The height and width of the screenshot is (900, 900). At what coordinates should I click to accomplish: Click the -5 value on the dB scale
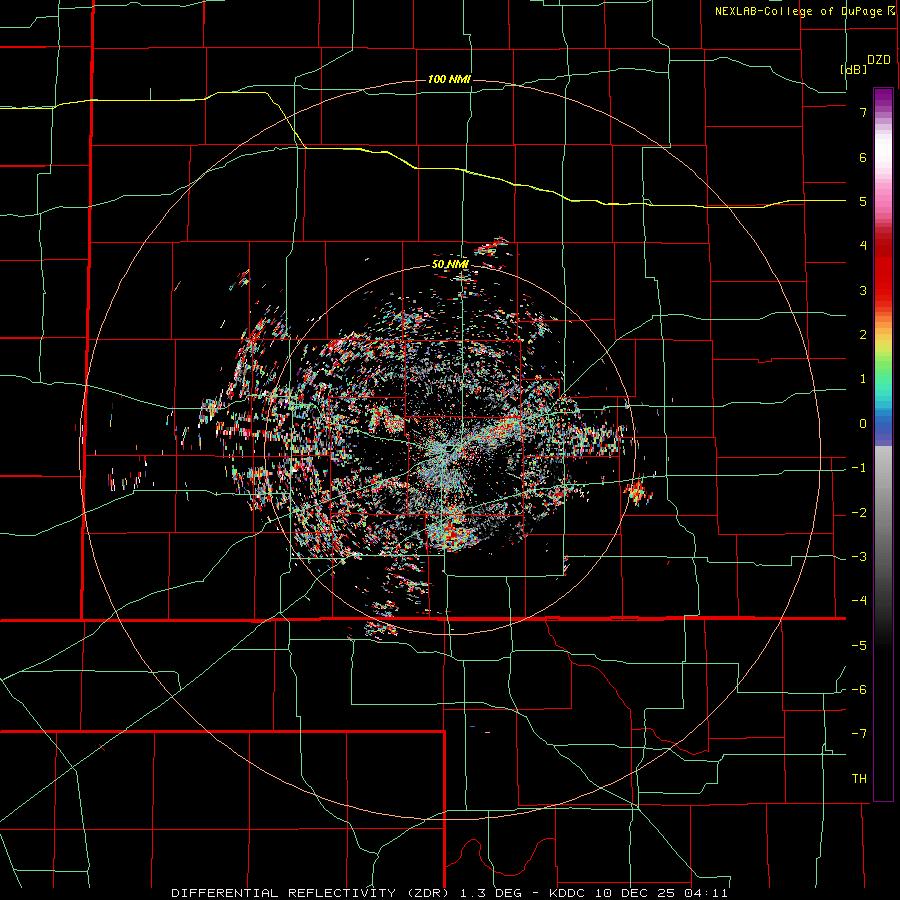859,646
